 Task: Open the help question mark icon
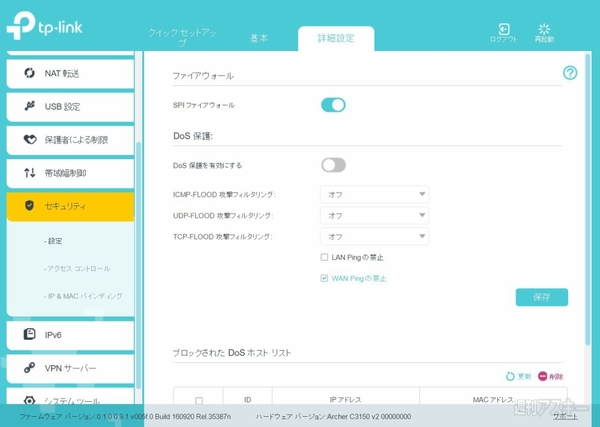(x=570, y=73)
